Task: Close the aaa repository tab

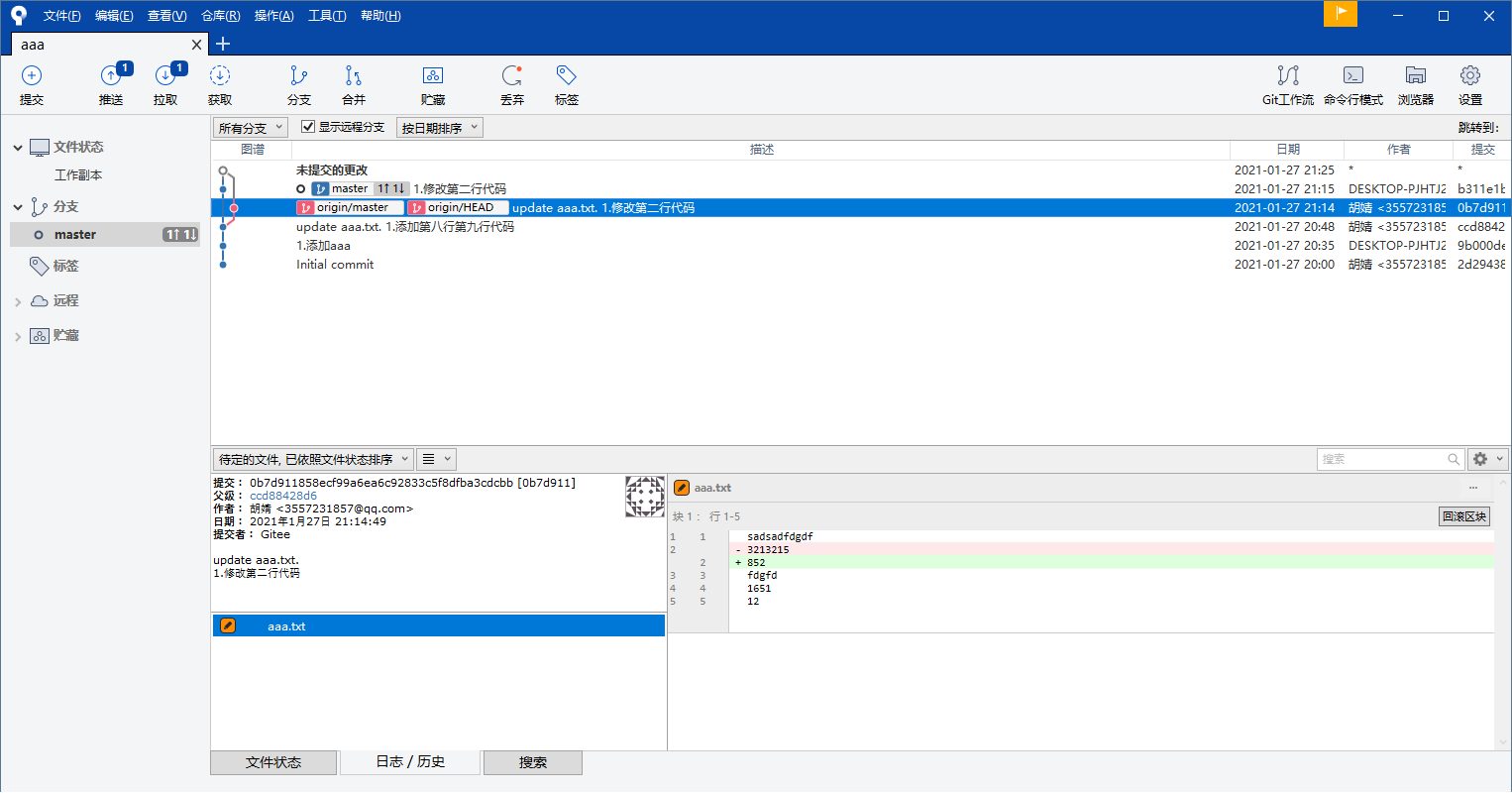Action: point(196,45)
